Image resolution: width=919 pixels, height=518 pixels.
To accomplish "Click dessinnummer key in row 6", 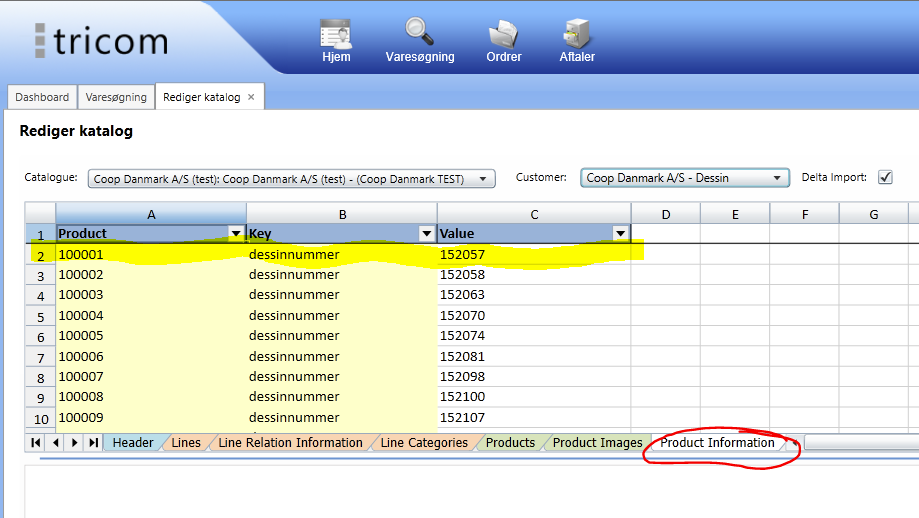I will pos(342,336).
